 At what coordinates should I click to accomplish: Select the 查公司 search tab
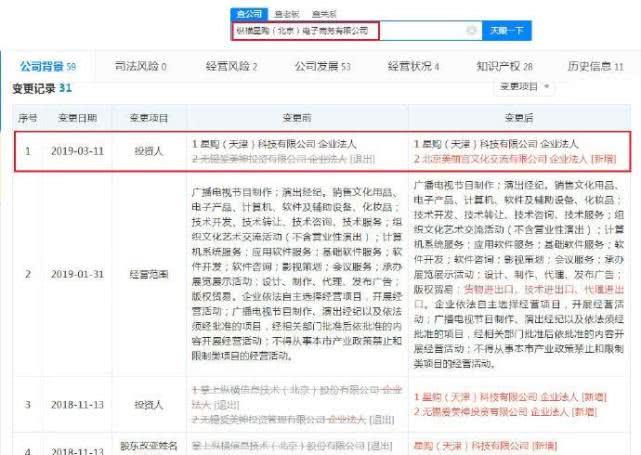249,14
